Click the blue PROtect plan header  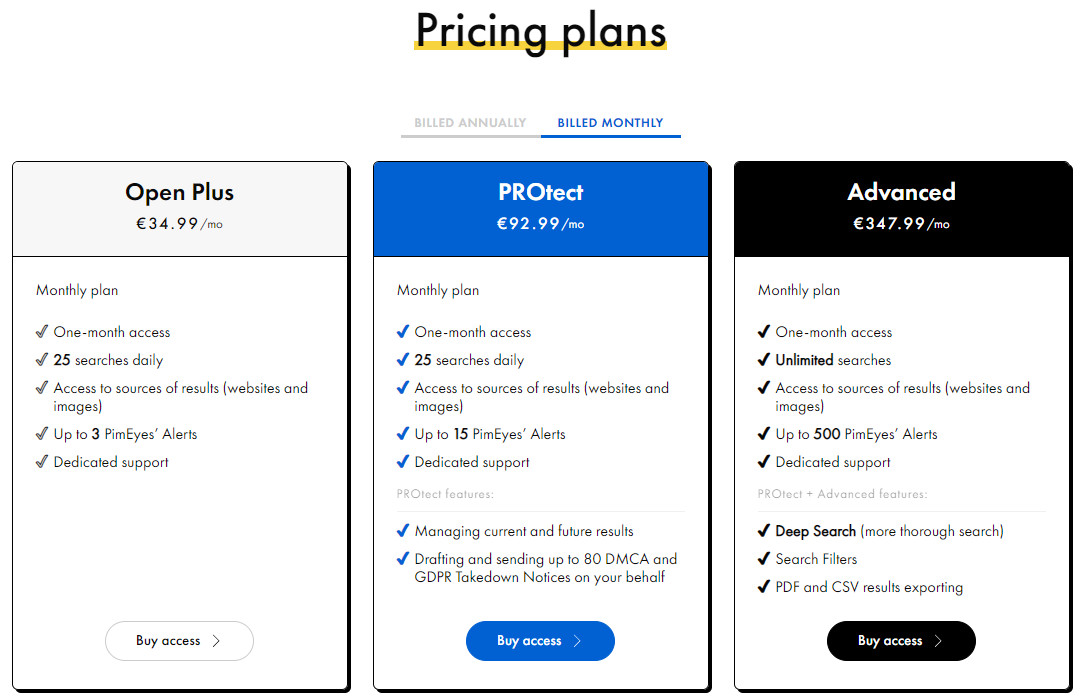coord(540,207)
